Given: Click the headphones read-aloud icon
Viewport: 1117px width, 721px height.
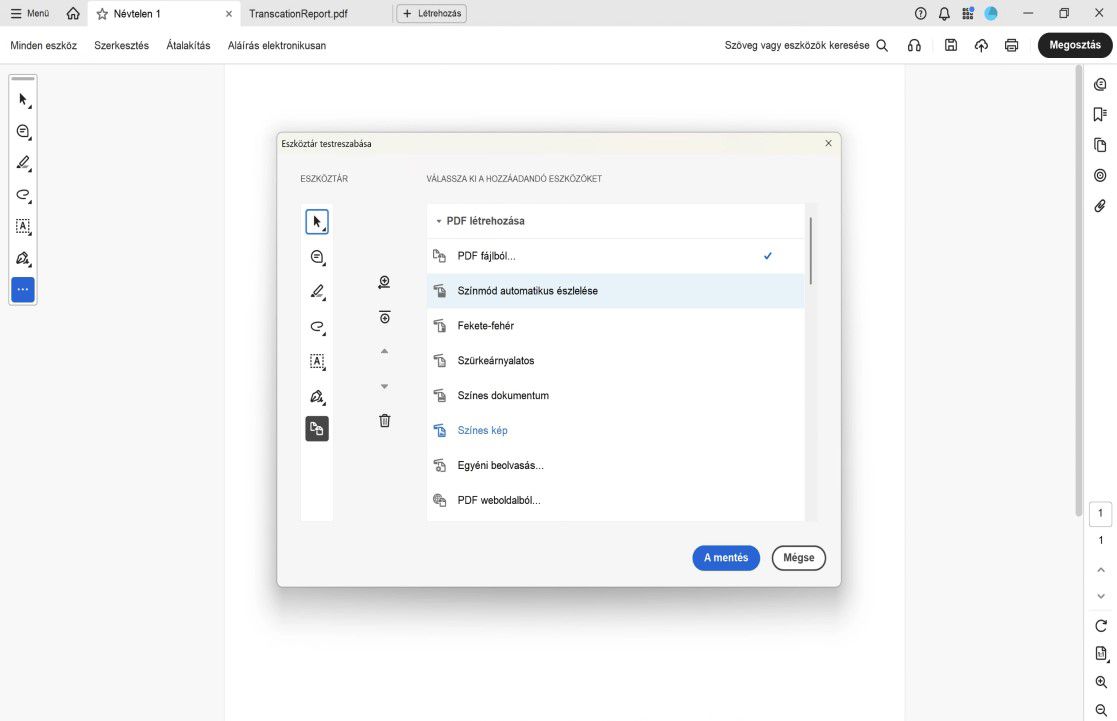Looking at the screenshot, I should coord(914,46).
